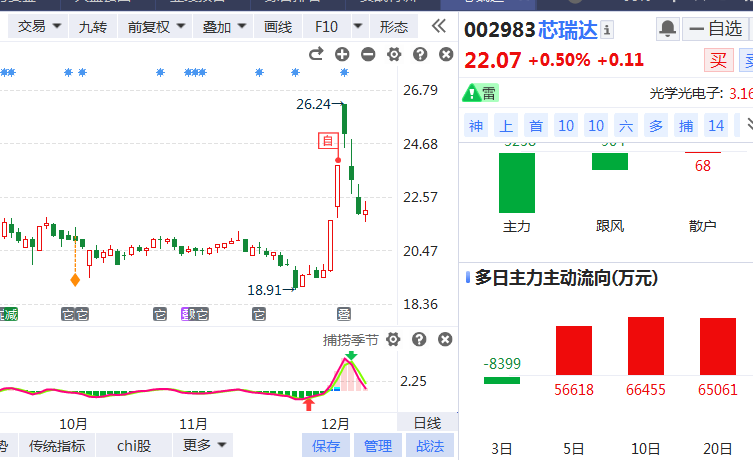Click stock code 002983
The width and height of the screenshot is (753, 460).
pos(499,30)
